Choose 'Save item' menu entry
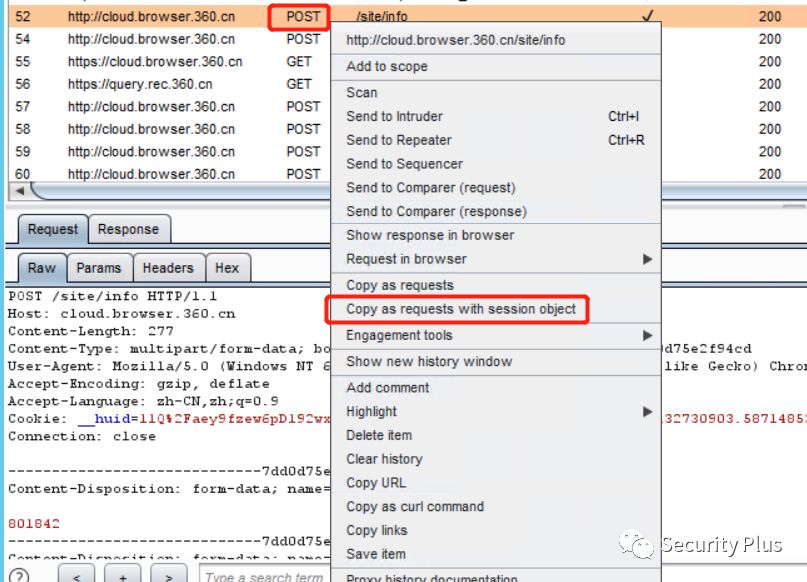807x582 pixels. click(x=496, y=554)
